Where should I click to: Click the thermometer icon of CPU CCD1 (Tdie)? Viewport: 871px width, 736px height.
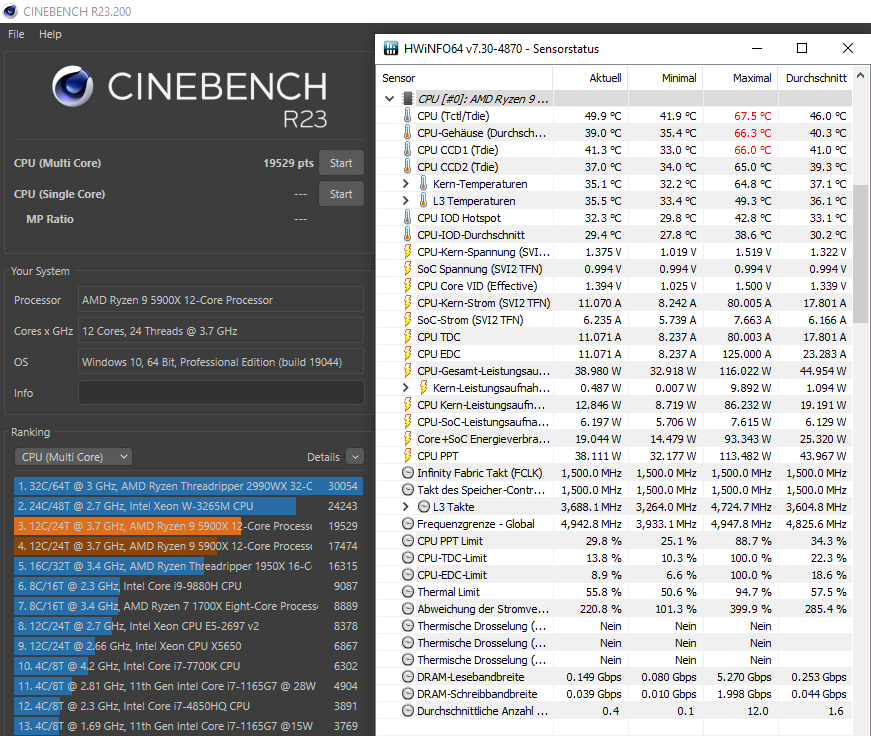(x=407, y=150)
